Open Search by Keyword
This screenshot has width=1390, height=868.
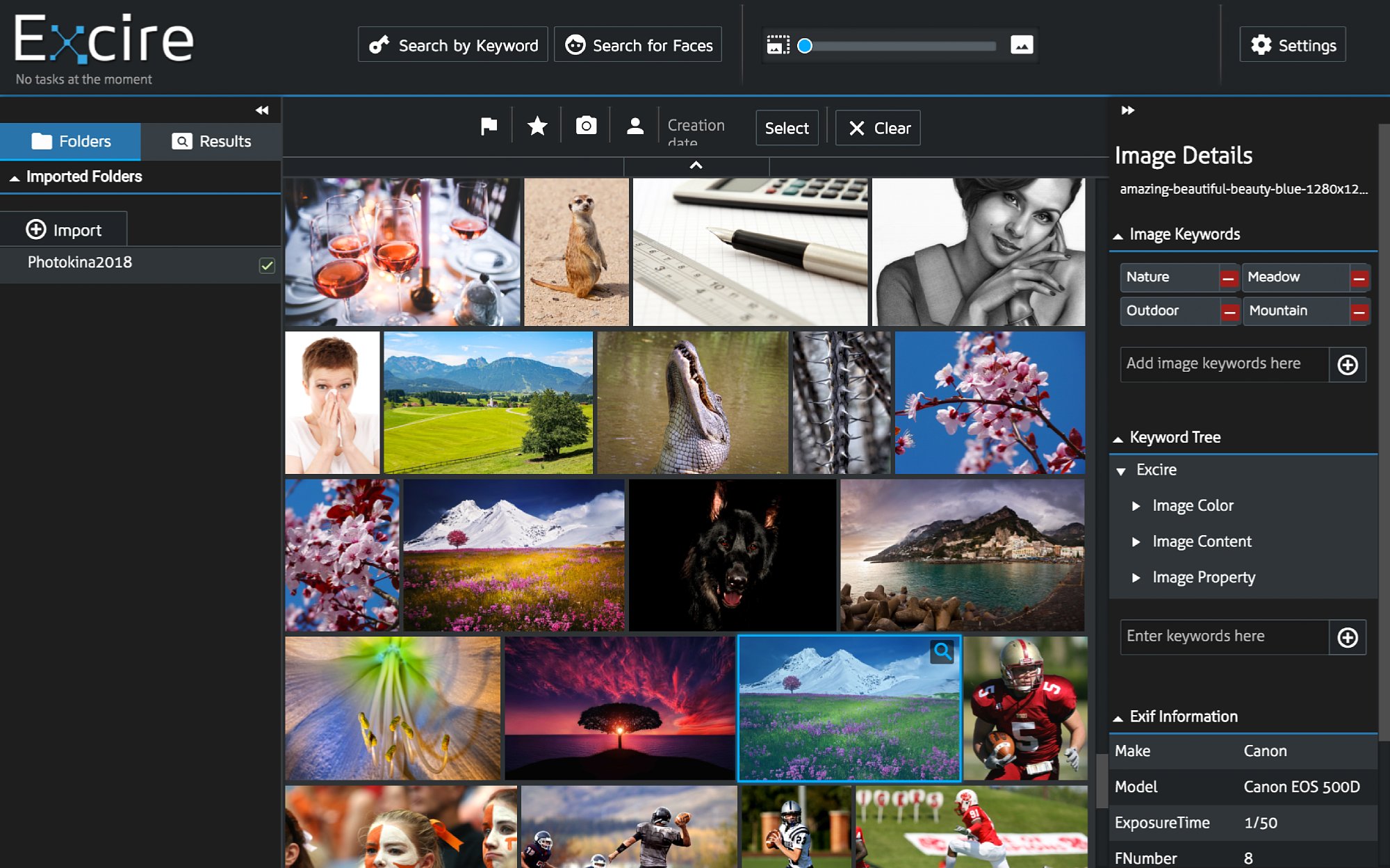point(452,45)
